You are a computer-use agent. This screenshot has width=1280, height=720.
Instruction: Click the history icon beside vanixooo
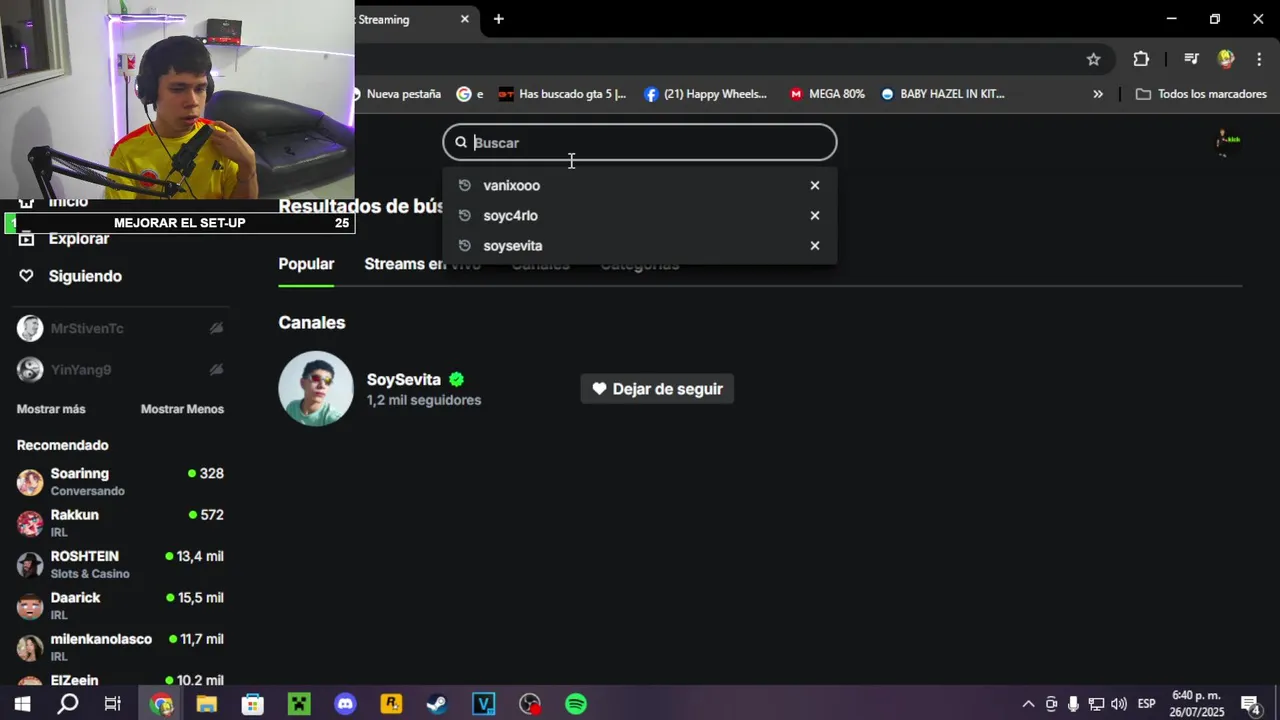464,185
